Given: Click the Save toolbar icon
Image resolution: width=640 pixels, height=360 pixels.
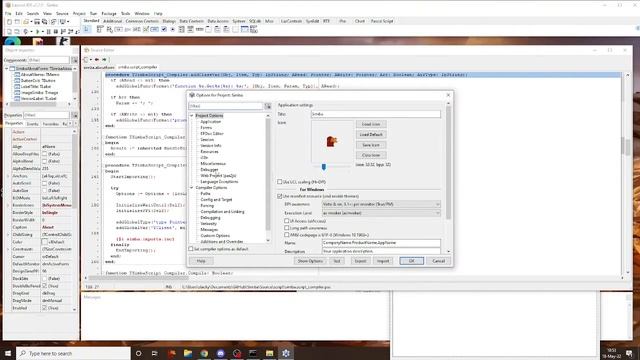Looking at the screenshot, I should [x=37, y=22].
